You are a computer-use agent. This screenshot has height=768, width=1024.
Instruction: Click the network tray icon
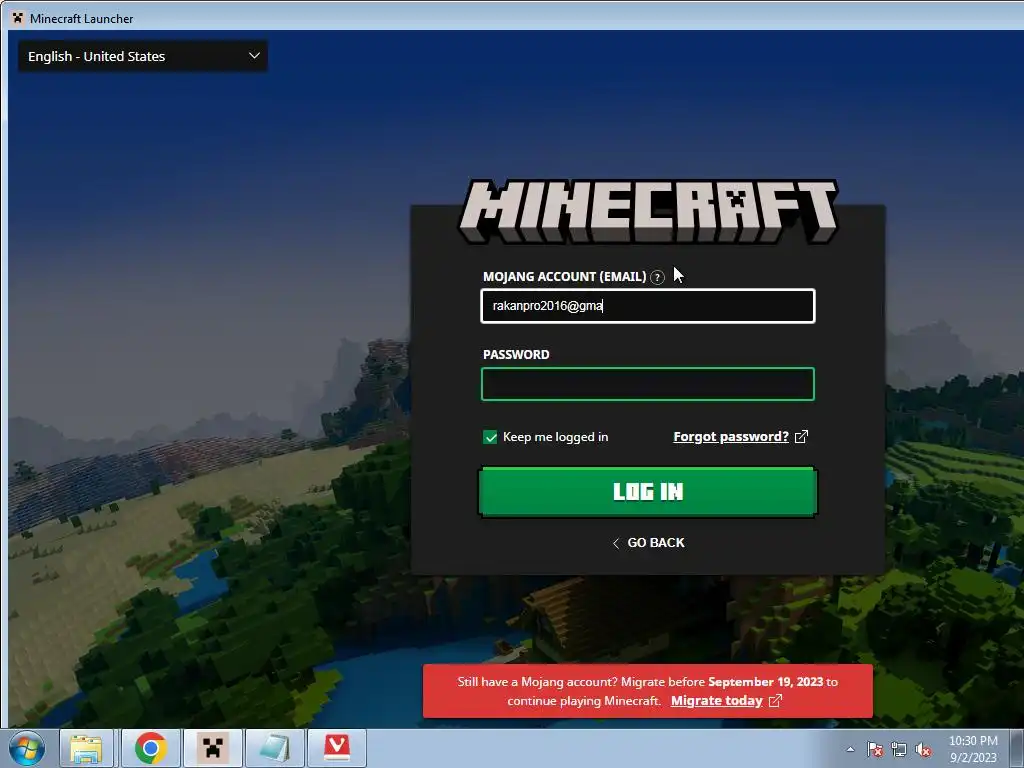[899, 749]
